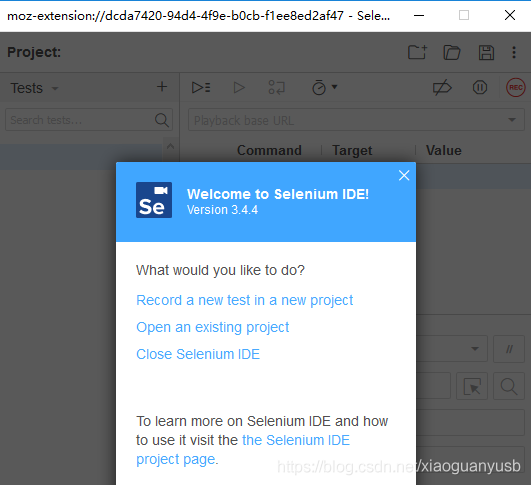The width and height of the screenshot is (531, 485).
Task: Open test execution speed timer control
Action: pyautogui.click(x=324, y=87)
